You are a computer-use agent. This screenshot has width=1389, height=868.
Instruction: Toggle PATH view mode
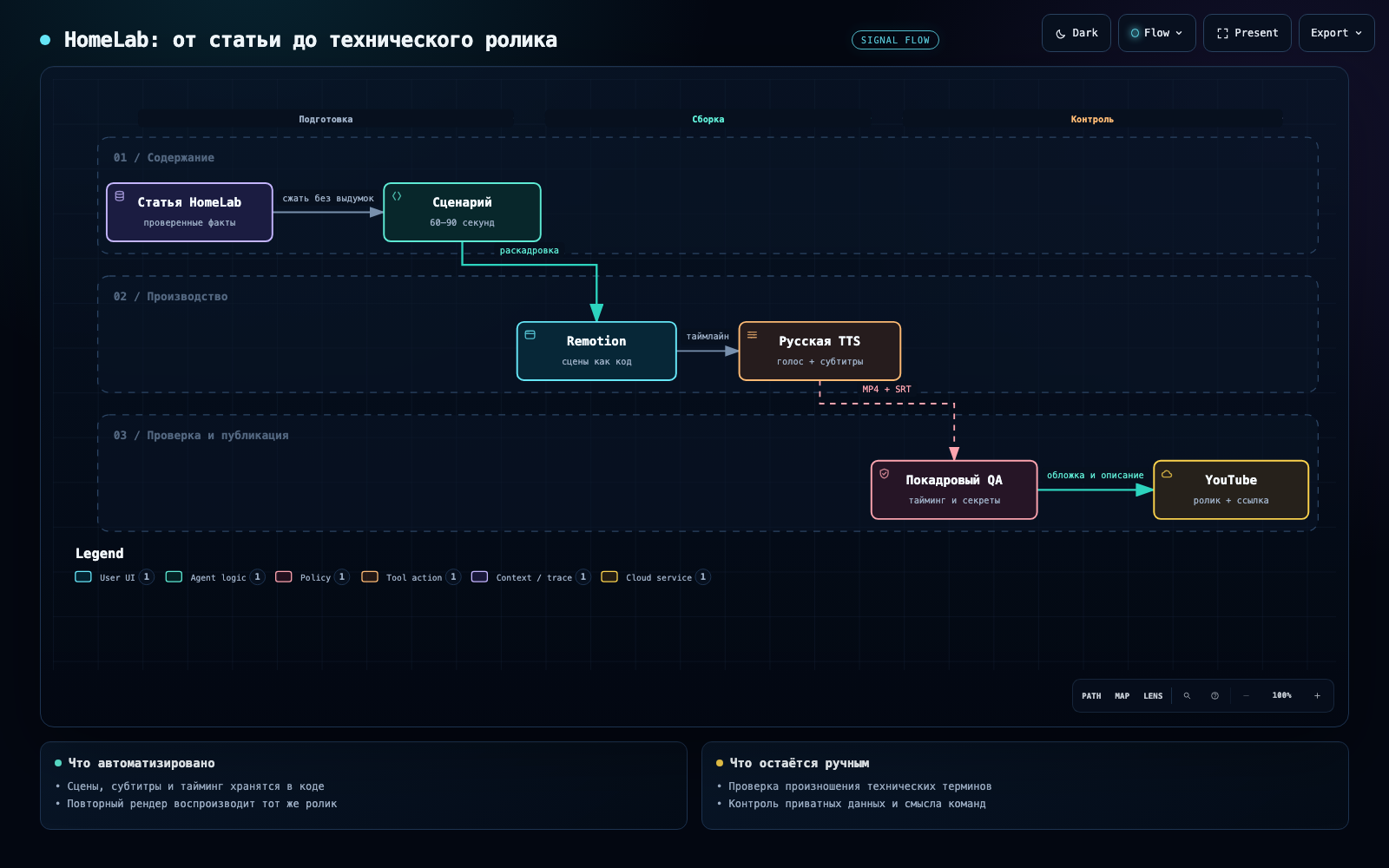(1091, 695)
